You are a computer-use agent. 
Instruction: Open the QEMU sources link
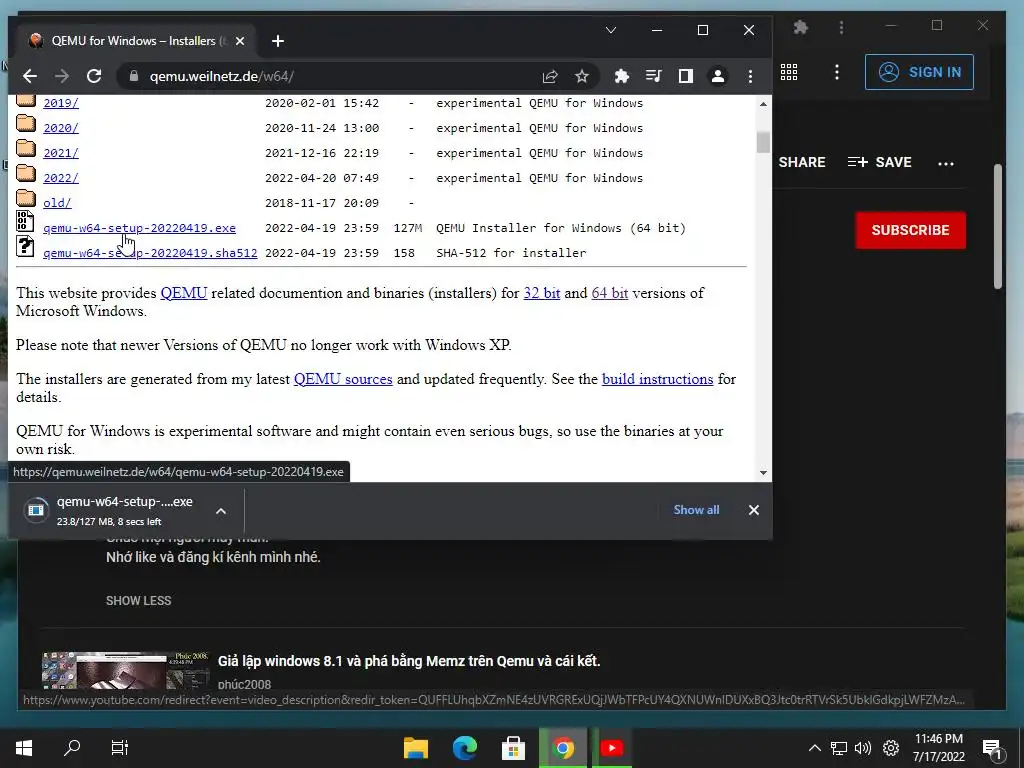343,379
